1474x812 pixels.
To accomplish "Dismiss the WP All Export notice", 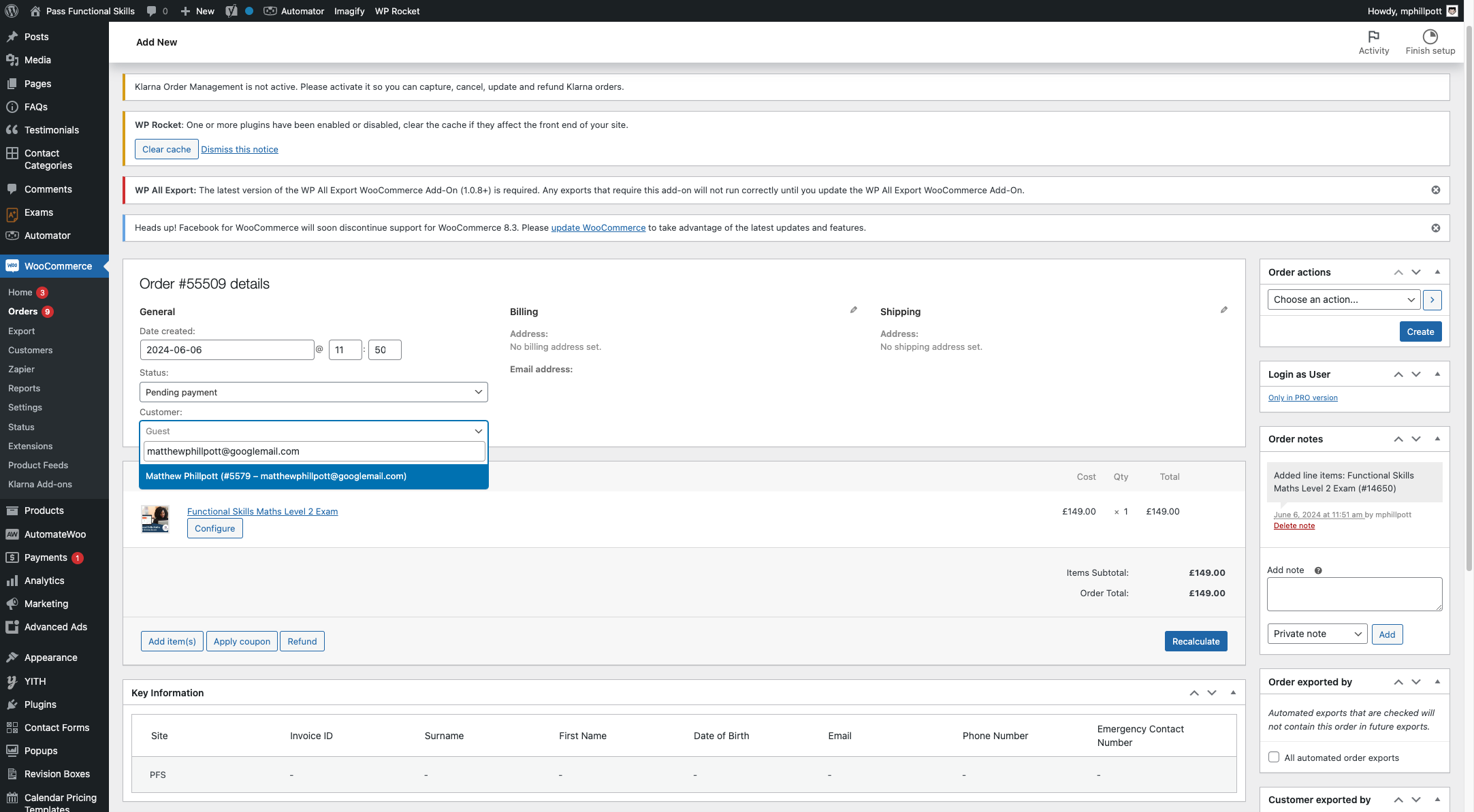I will 1435,190.
